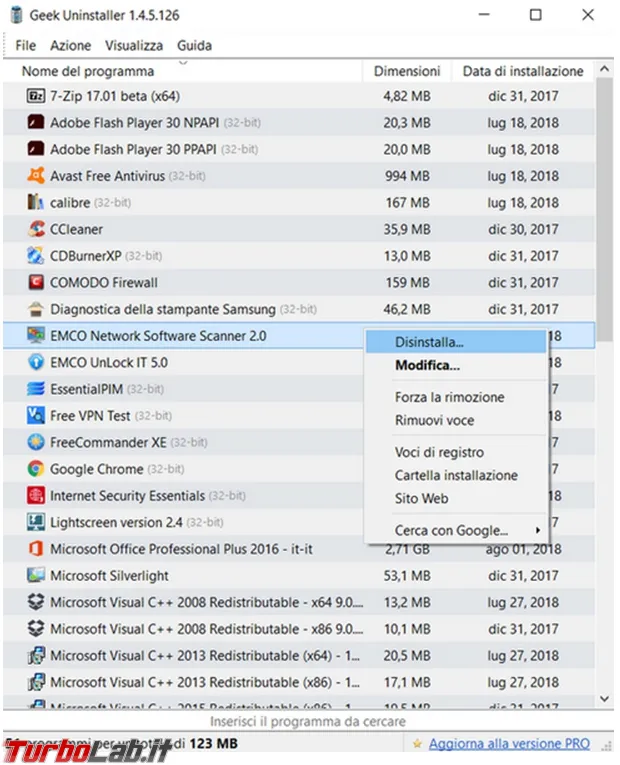Click Aggiorna alla versione PRO link
This screenshot has height=765, width=620.
pyautogui.click(x=509, y=744)
